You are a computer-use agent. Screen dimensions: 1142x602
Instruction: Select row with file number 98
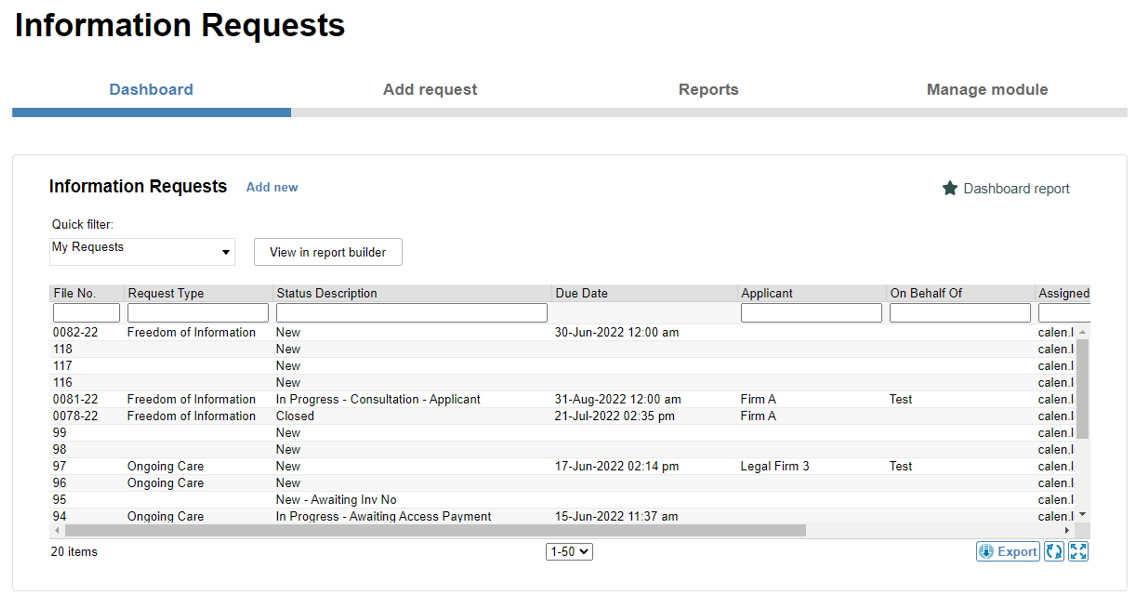pyautogui.click(x=562, y=449)
